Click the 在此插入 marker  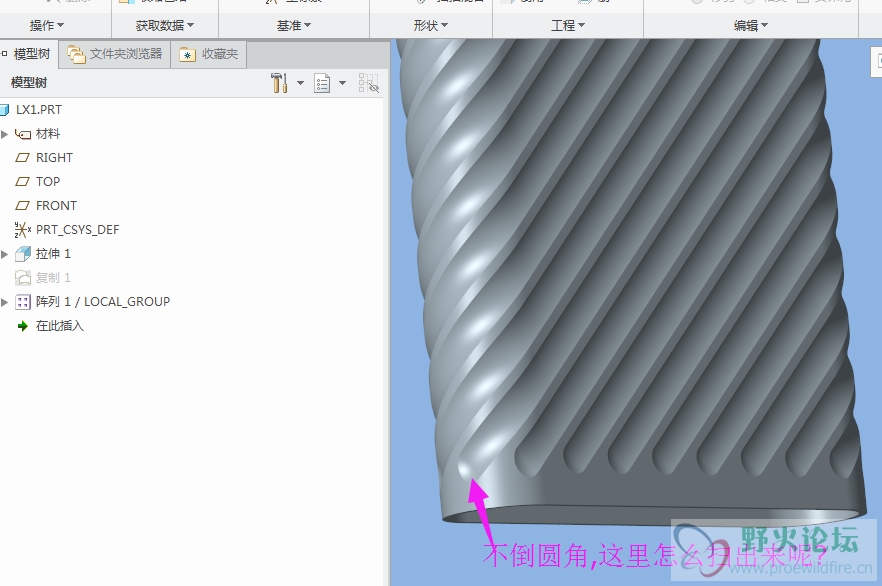tap(60, 326)
